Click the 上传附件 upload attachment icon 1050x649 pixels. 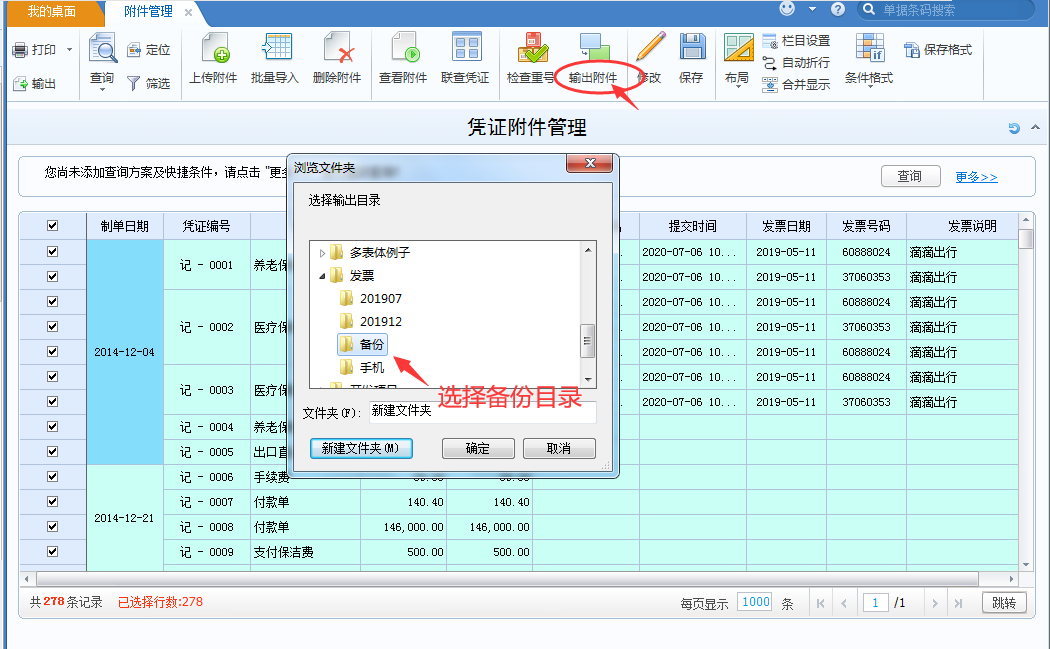click(x=212, y=49)
